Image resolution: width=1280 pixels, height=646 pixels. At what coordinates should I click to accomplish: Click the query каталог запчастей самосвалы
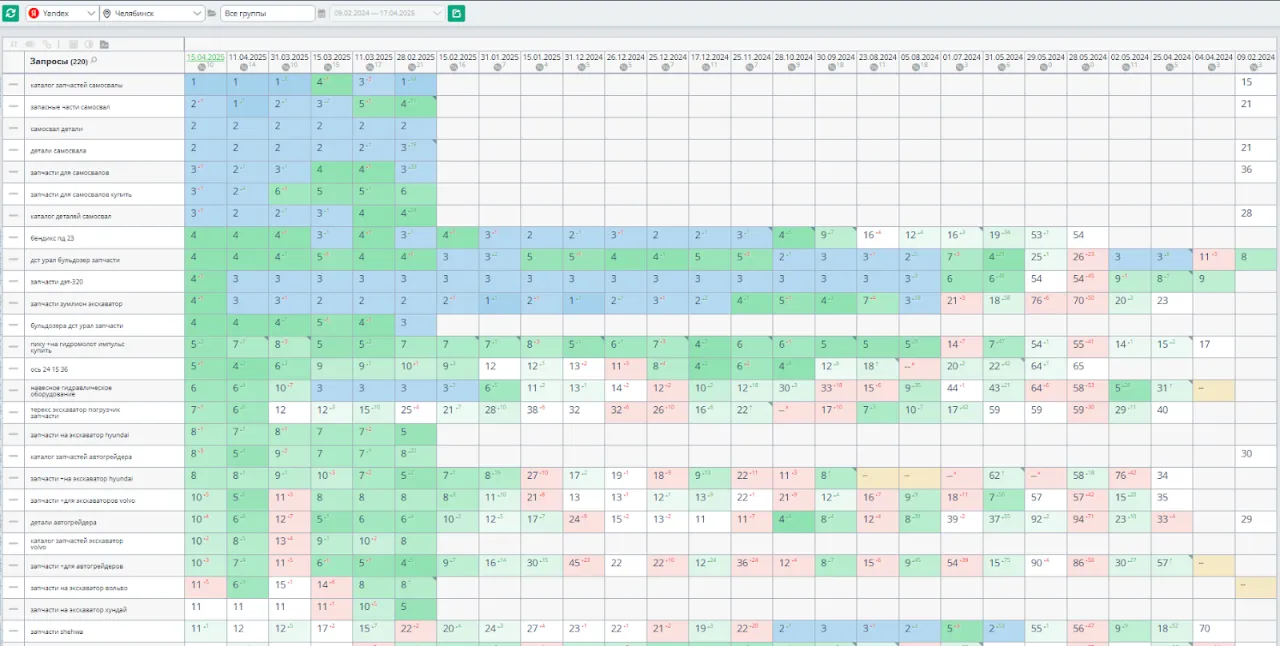pos(77,85)
